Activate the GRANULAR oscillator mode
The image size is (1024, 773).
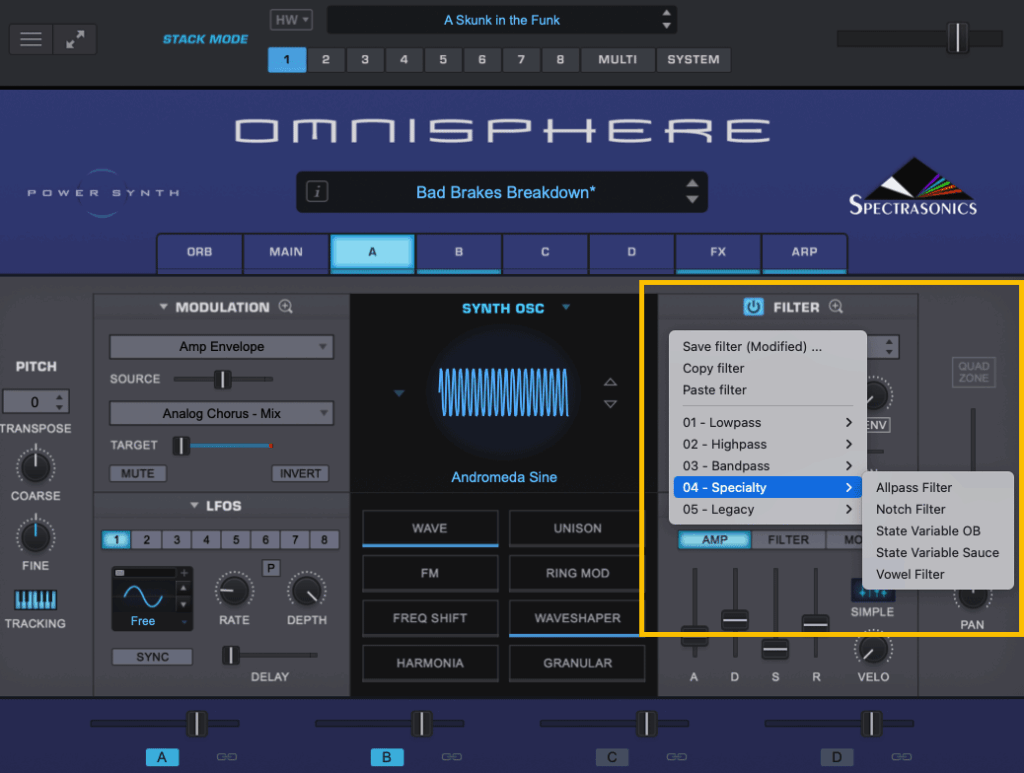[x=576, y=662]
